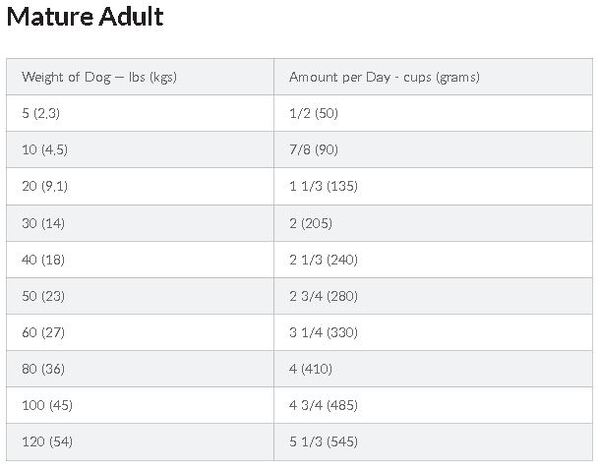Select the 7/8 (90) amount cell

[x=314, y=150]
